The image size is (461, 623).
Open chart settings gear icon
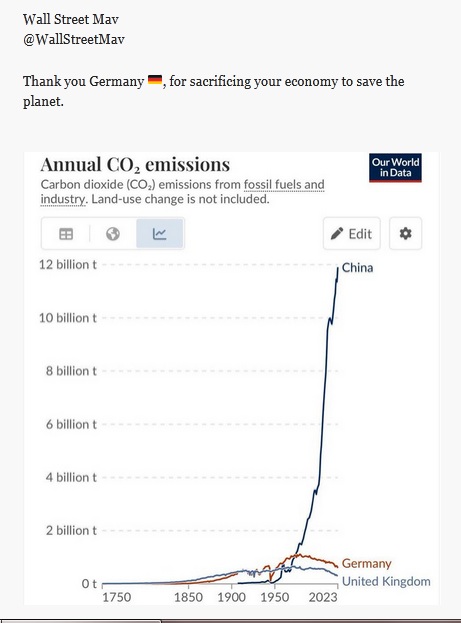click(405, 234)
